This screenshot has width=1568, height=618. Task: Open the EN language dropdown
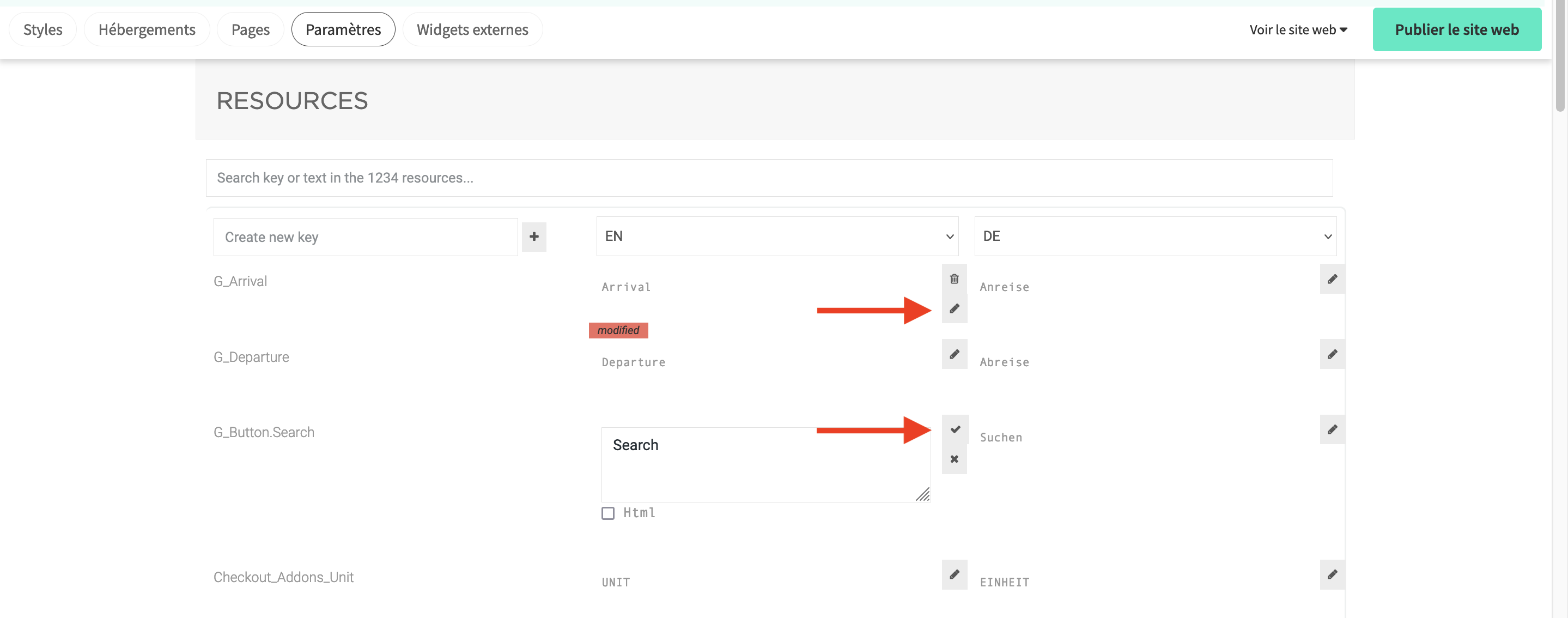[x=777, y=236]
